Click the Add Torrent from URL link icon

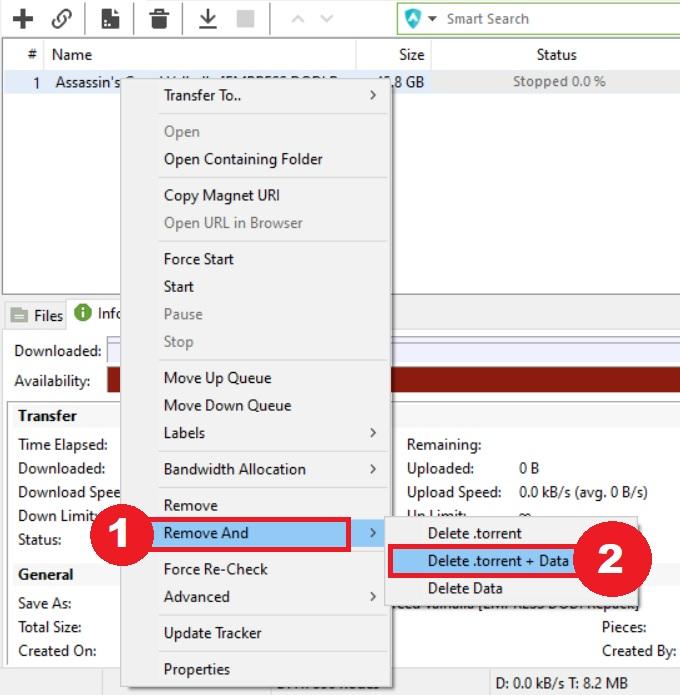(x=61, y=19)
